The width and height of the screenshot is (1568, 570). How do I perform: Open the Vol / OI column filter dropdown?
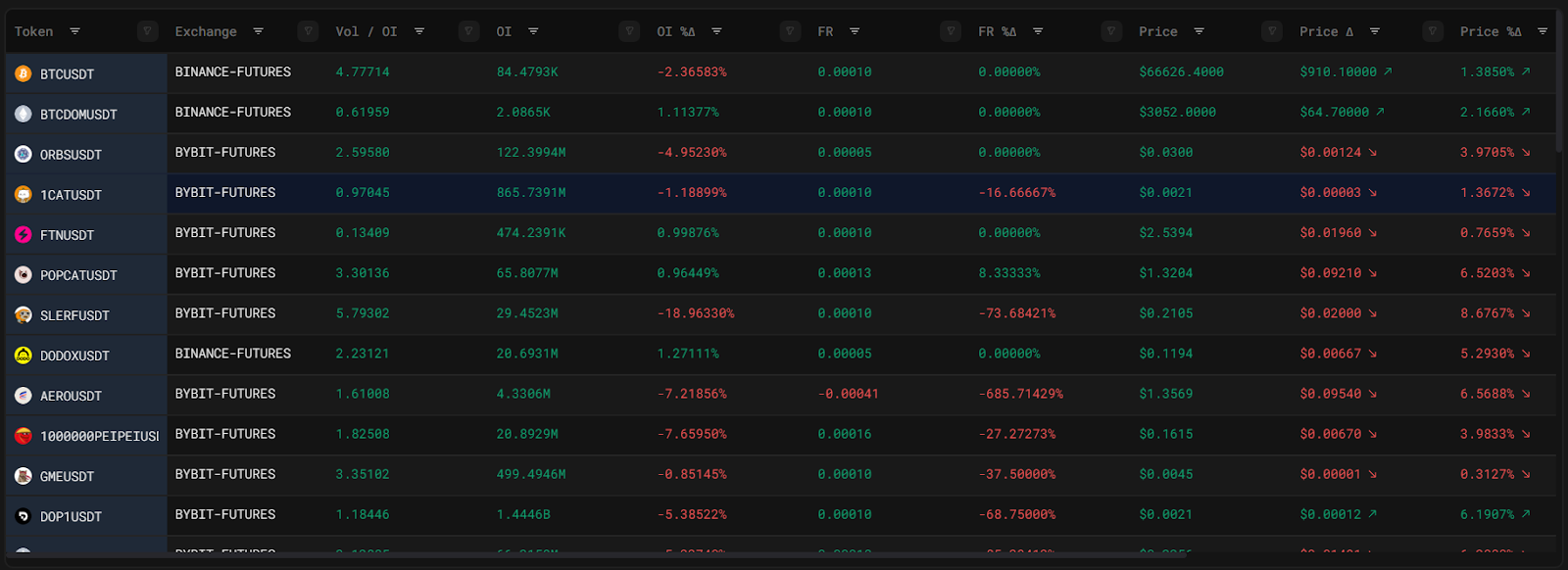[x=468, y=31]
